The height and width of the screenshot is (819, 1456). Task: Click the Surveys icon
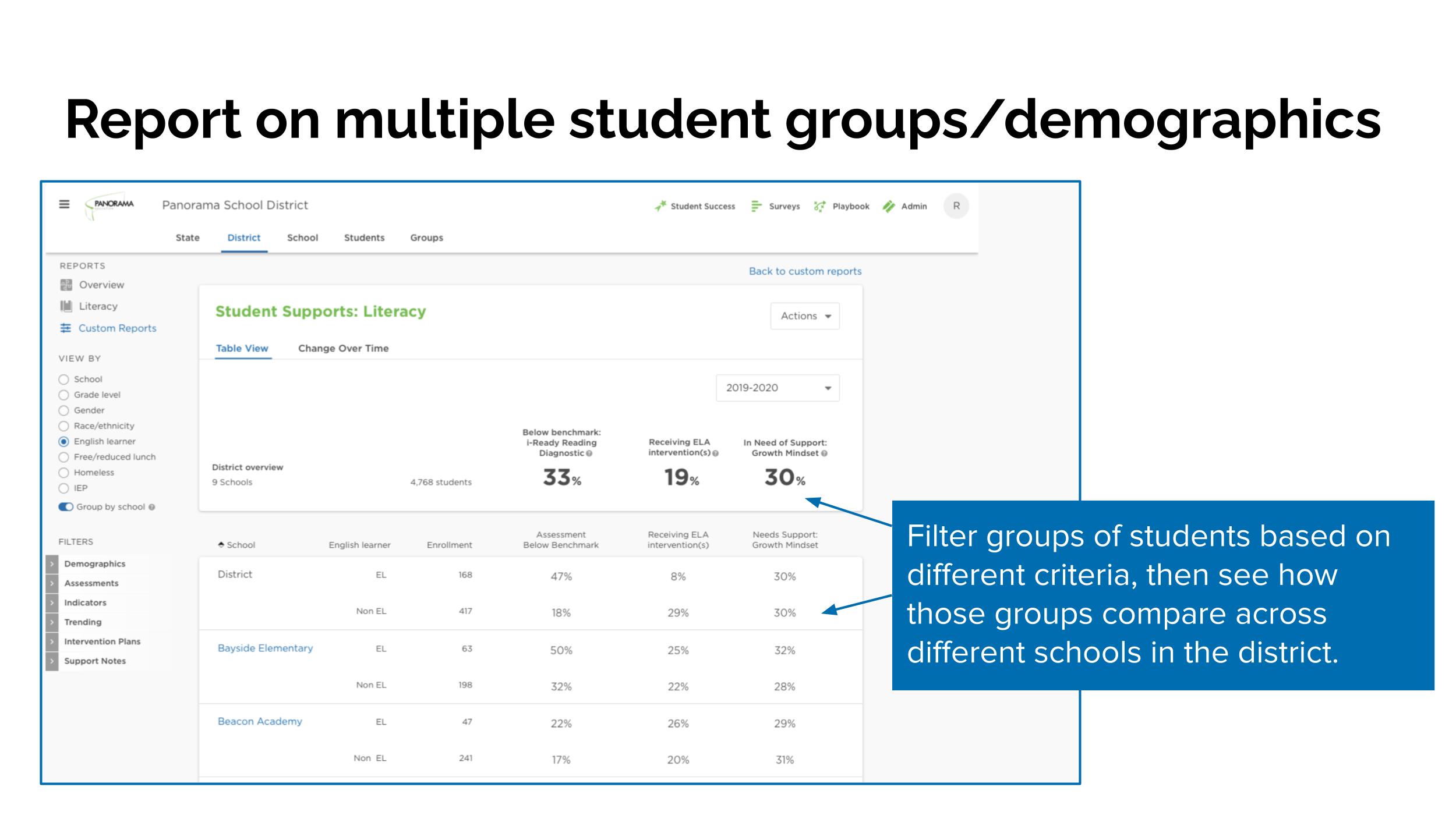point(757,206)
